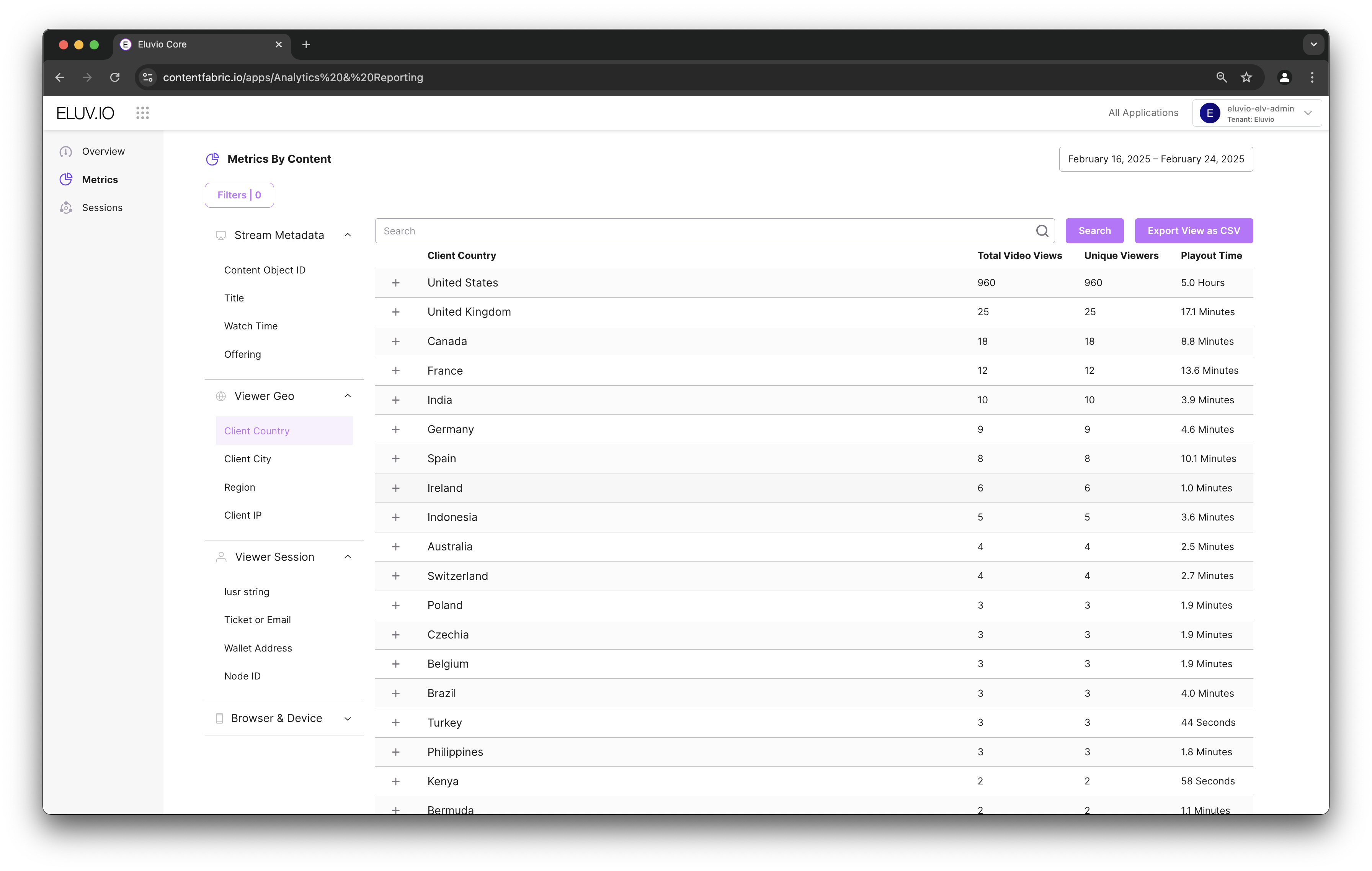
Task: Open the Filters button
Action: 239,195
